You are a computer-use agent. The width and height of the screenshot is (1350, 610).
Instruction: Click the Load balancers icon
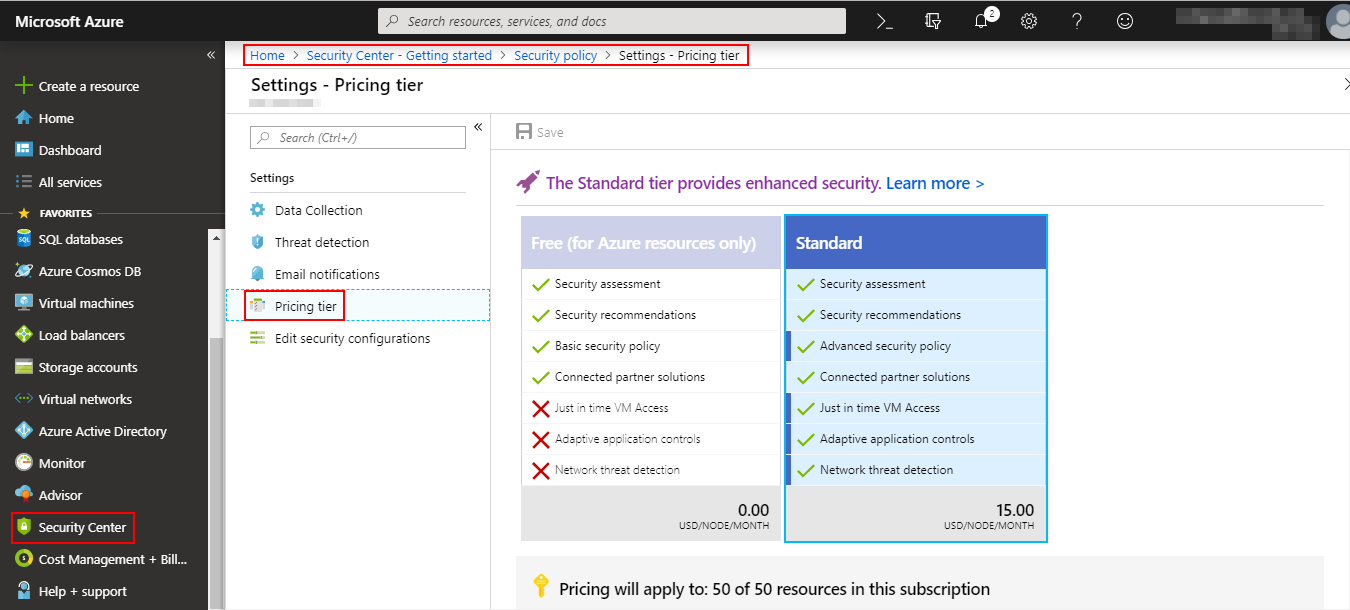(x=24, y=335)
